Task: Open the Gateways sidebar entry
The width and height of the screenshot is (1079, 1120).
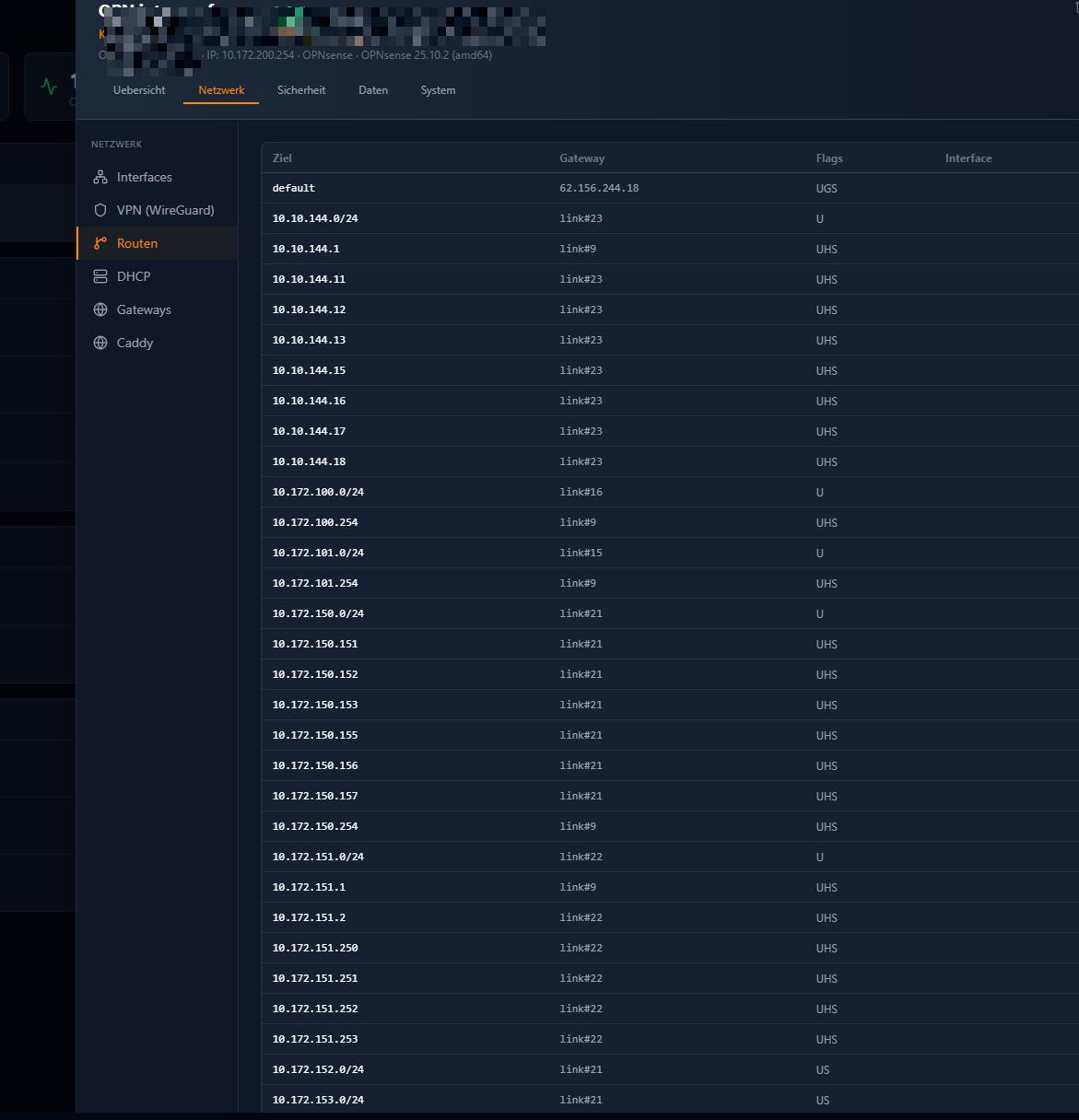Action: [x=158, y=309]
